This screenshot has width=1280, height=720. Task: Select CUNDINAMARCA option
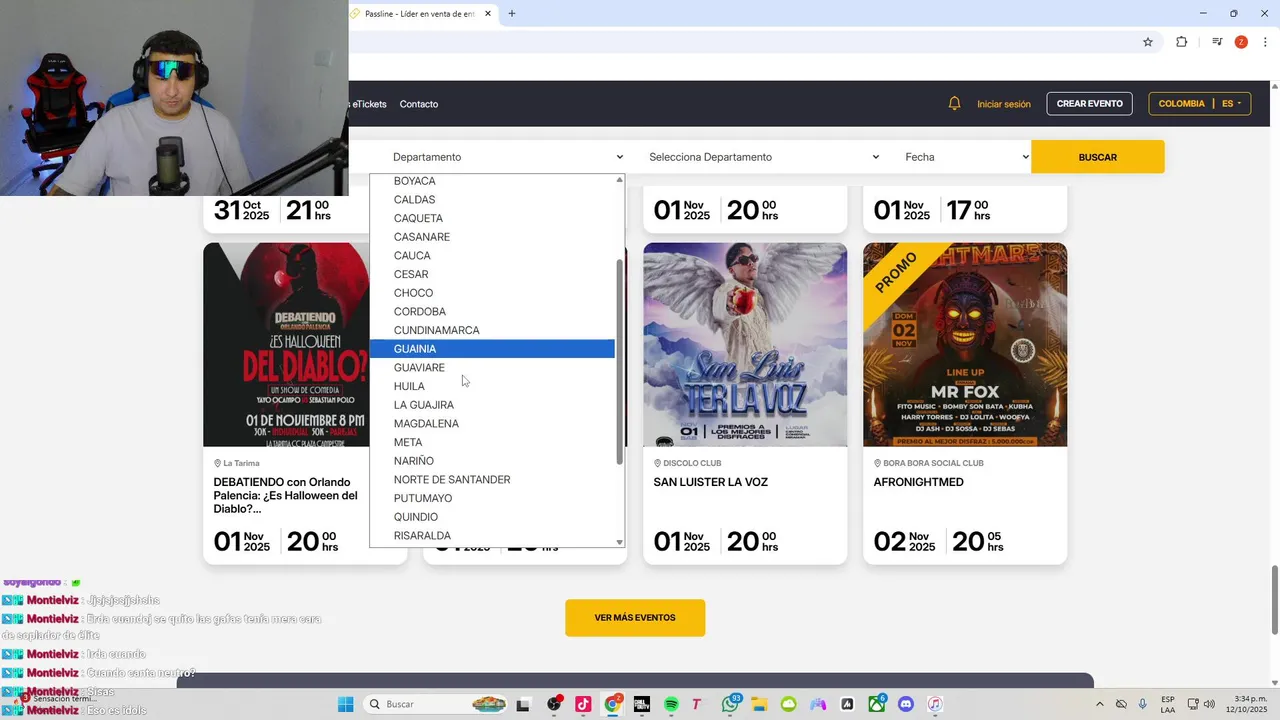pos(492,330)
